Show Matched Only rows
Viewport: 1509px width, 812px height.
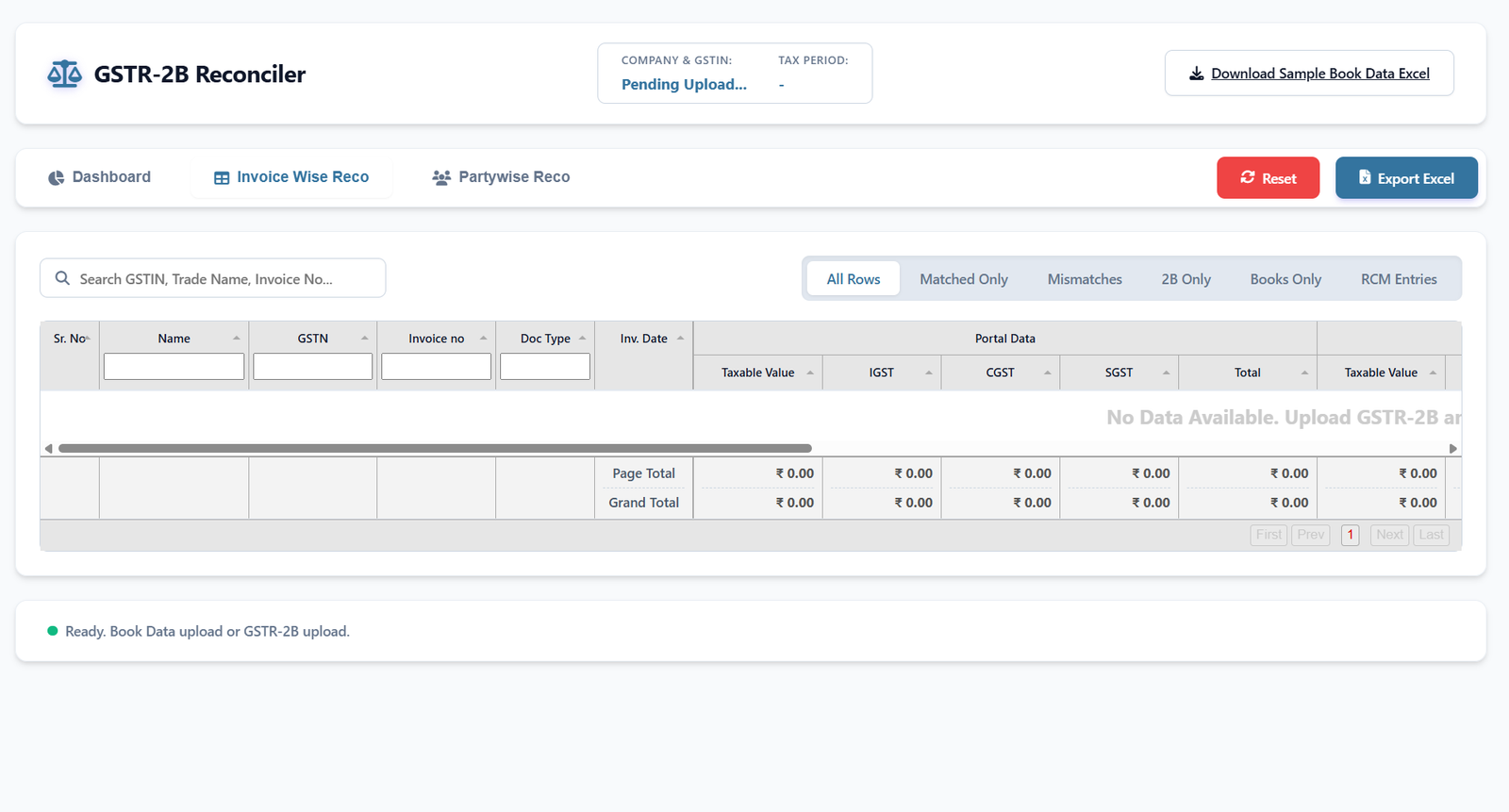(964, 279)
